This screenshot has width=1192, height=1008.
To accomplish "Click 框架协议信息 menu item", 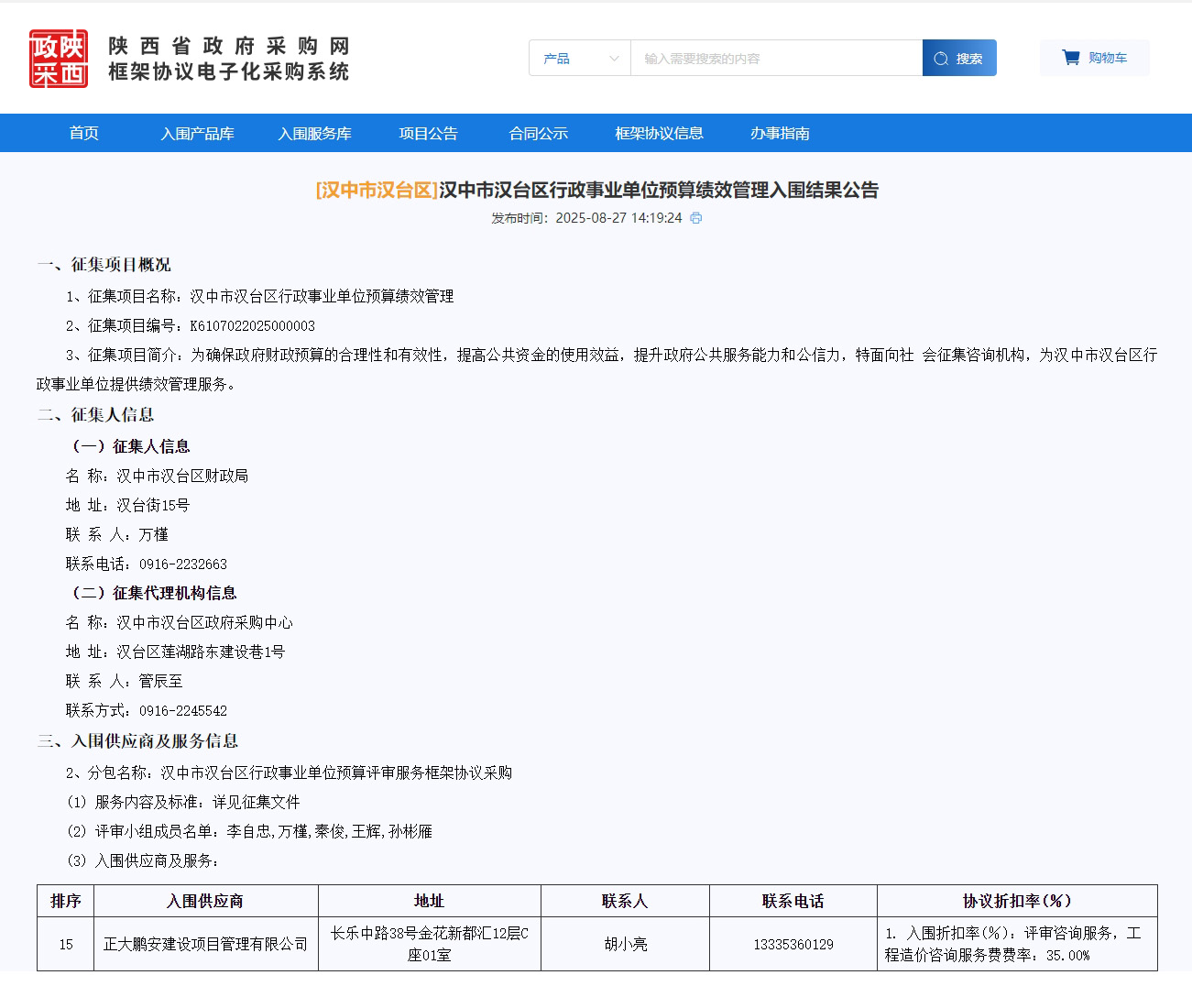I will [x=659, y=134].
